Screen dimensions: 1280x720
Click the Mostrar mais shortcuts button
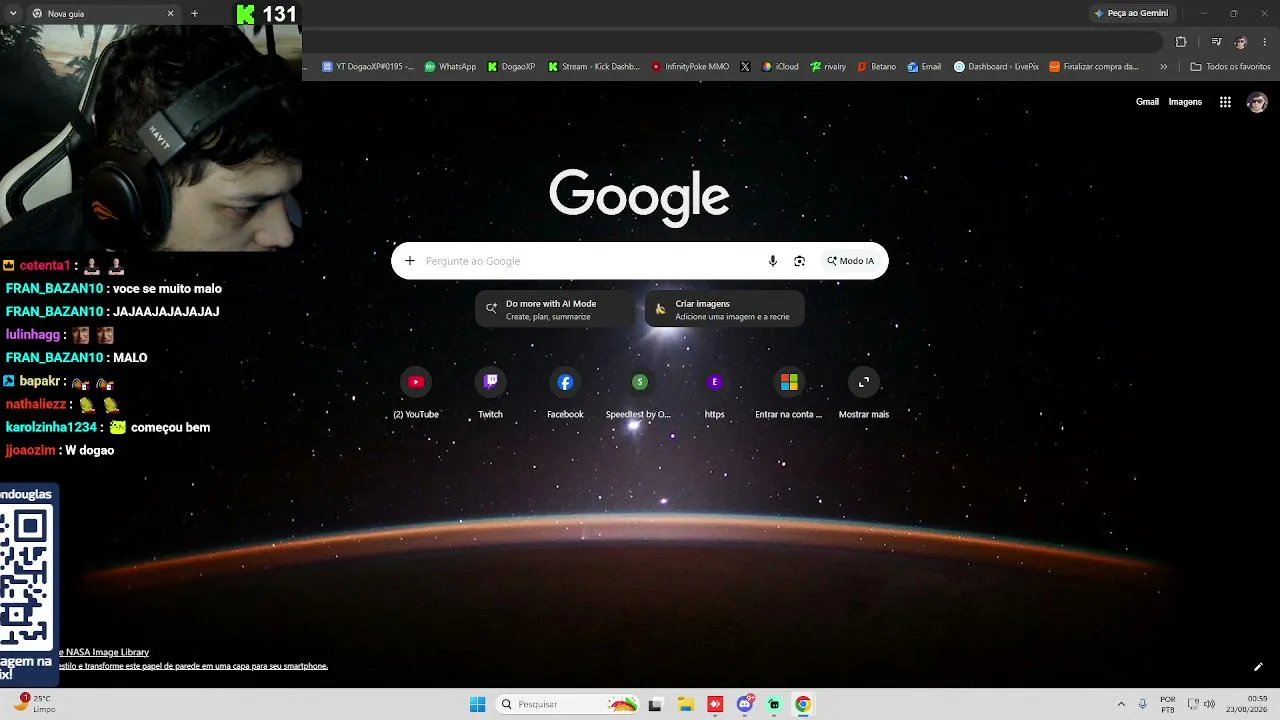pos(864,393)
